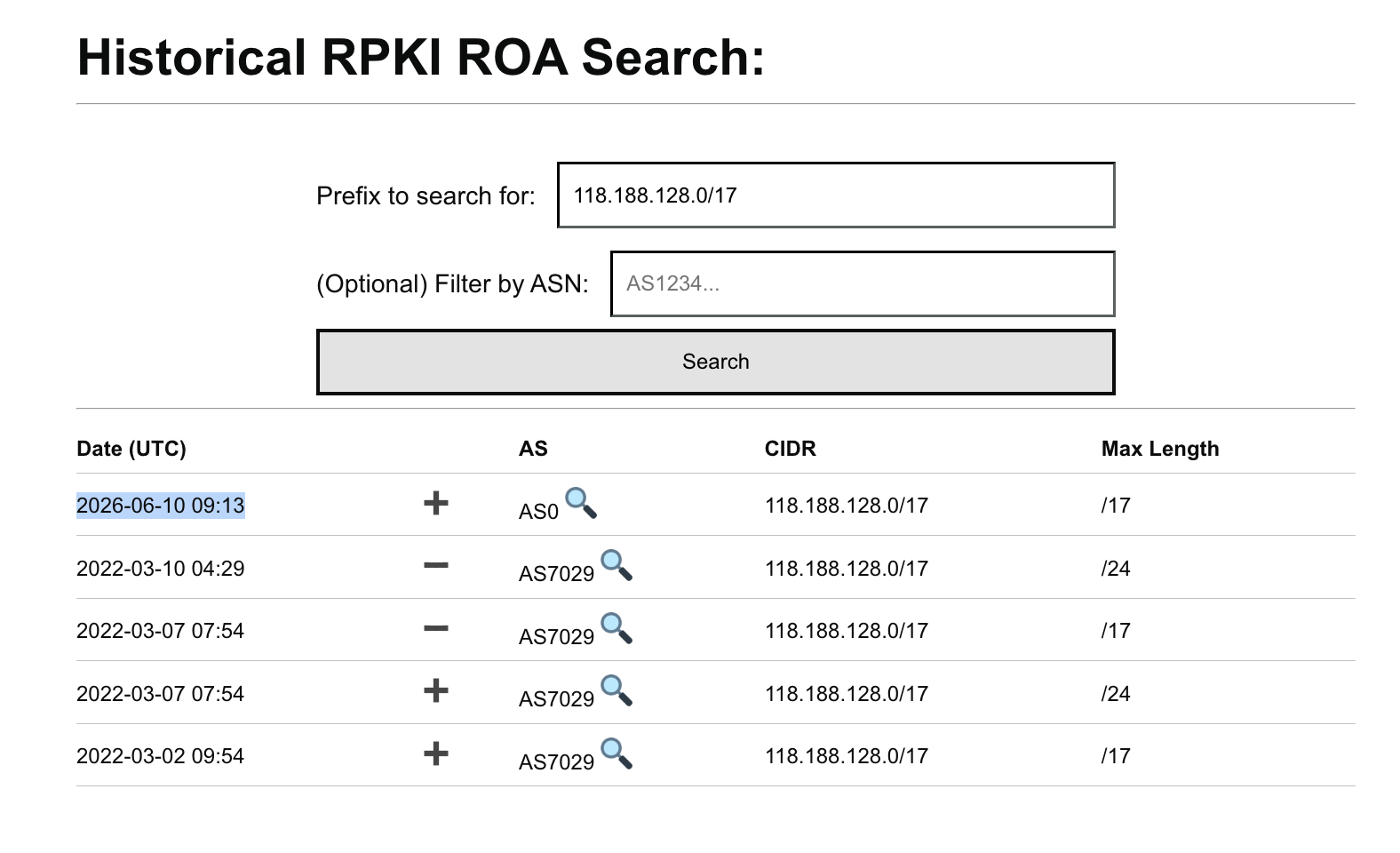Click the Date (UTC) column header
Viewport: 1400px width, 853px height.
[x=131, y=449]
